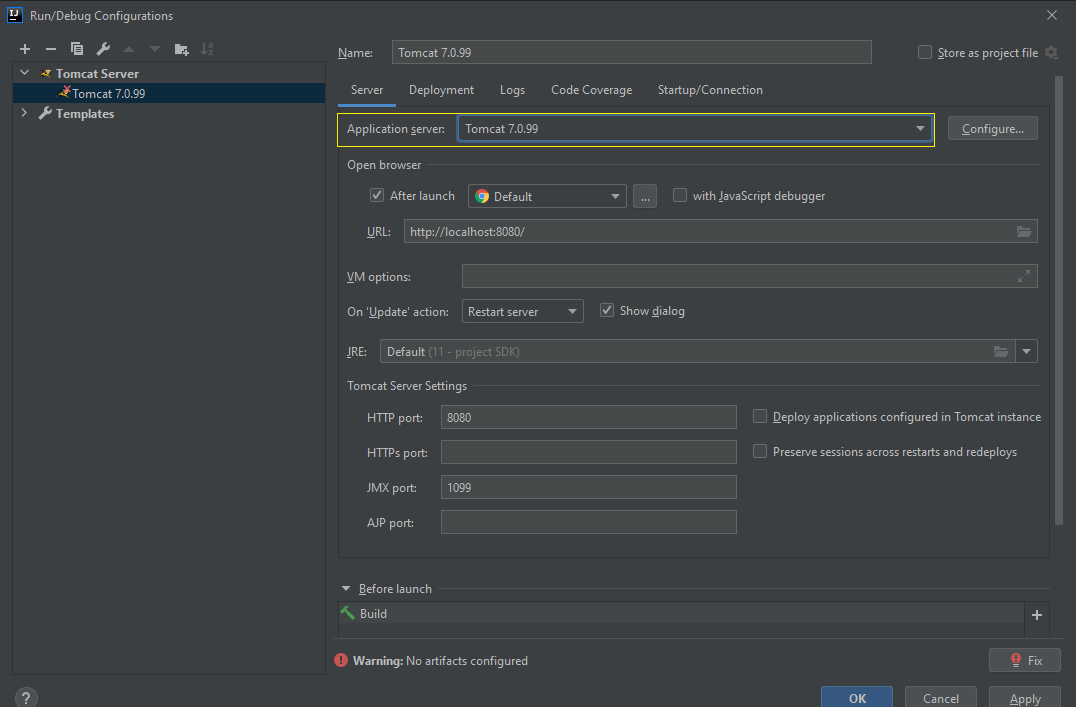Click the Create New Folder icon
The image size is (1076, 707).
coord(181,49)
